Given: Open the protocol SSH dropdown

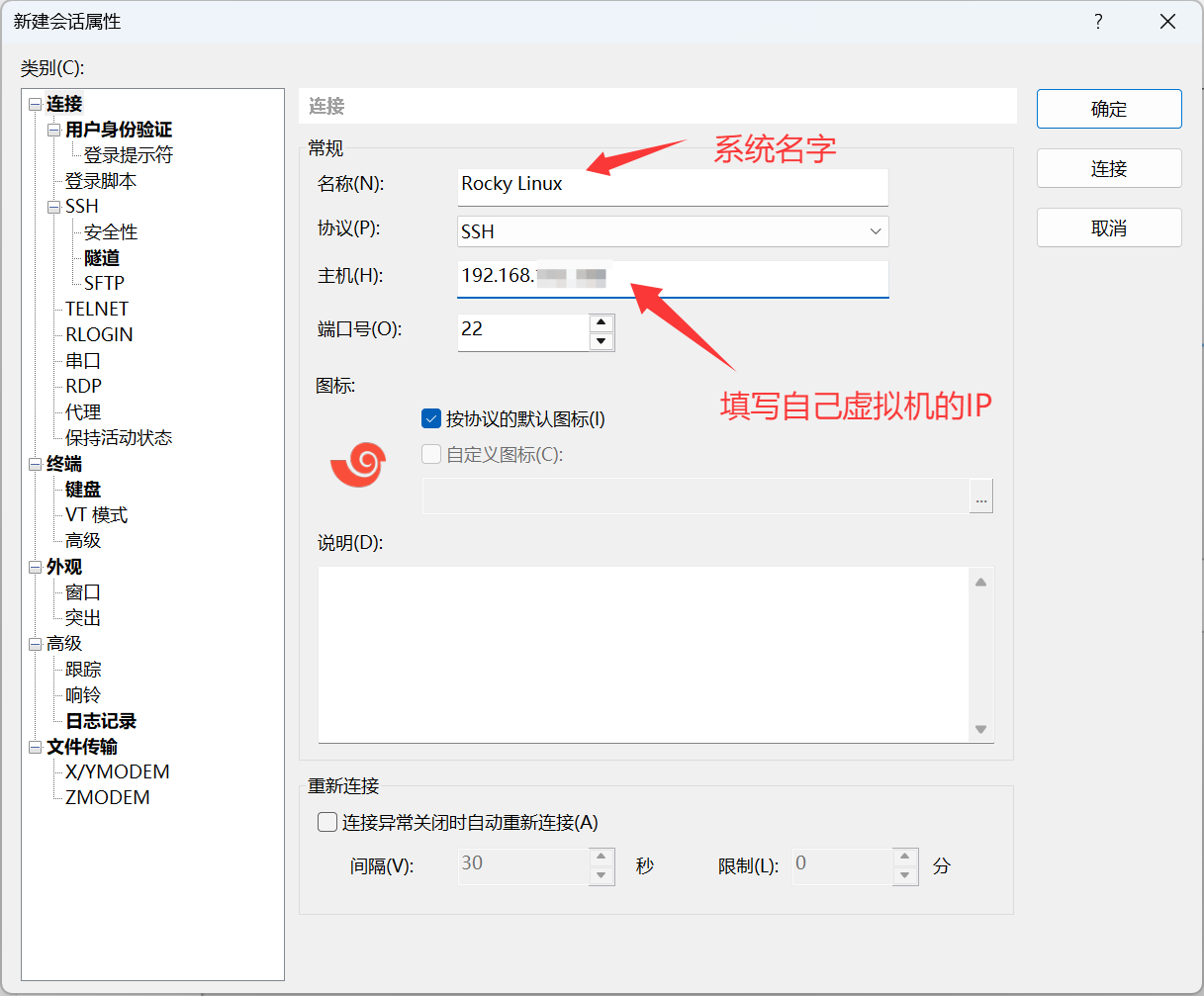Looking at the screenshot, I should [x=875, y=231].
